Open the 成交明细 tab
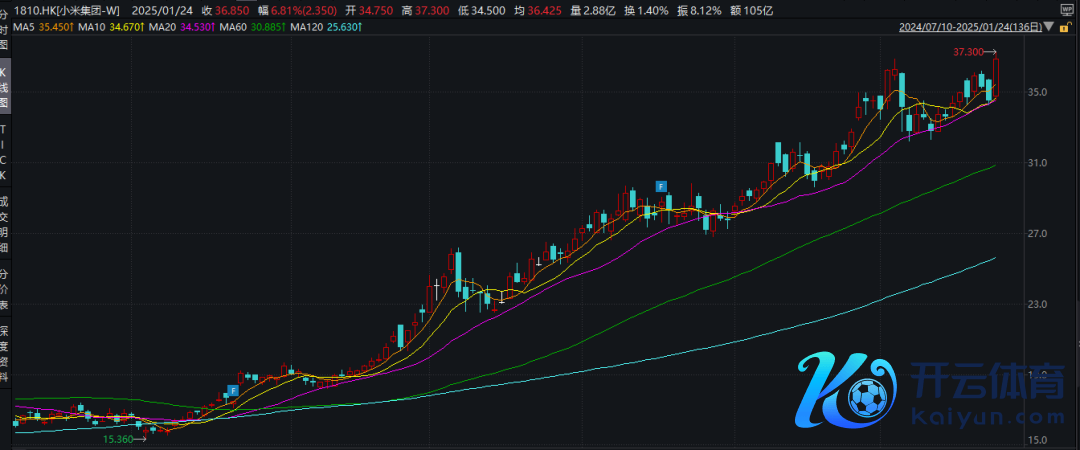The width and height of the screenshot is (1080, 450). pos(5,224)
